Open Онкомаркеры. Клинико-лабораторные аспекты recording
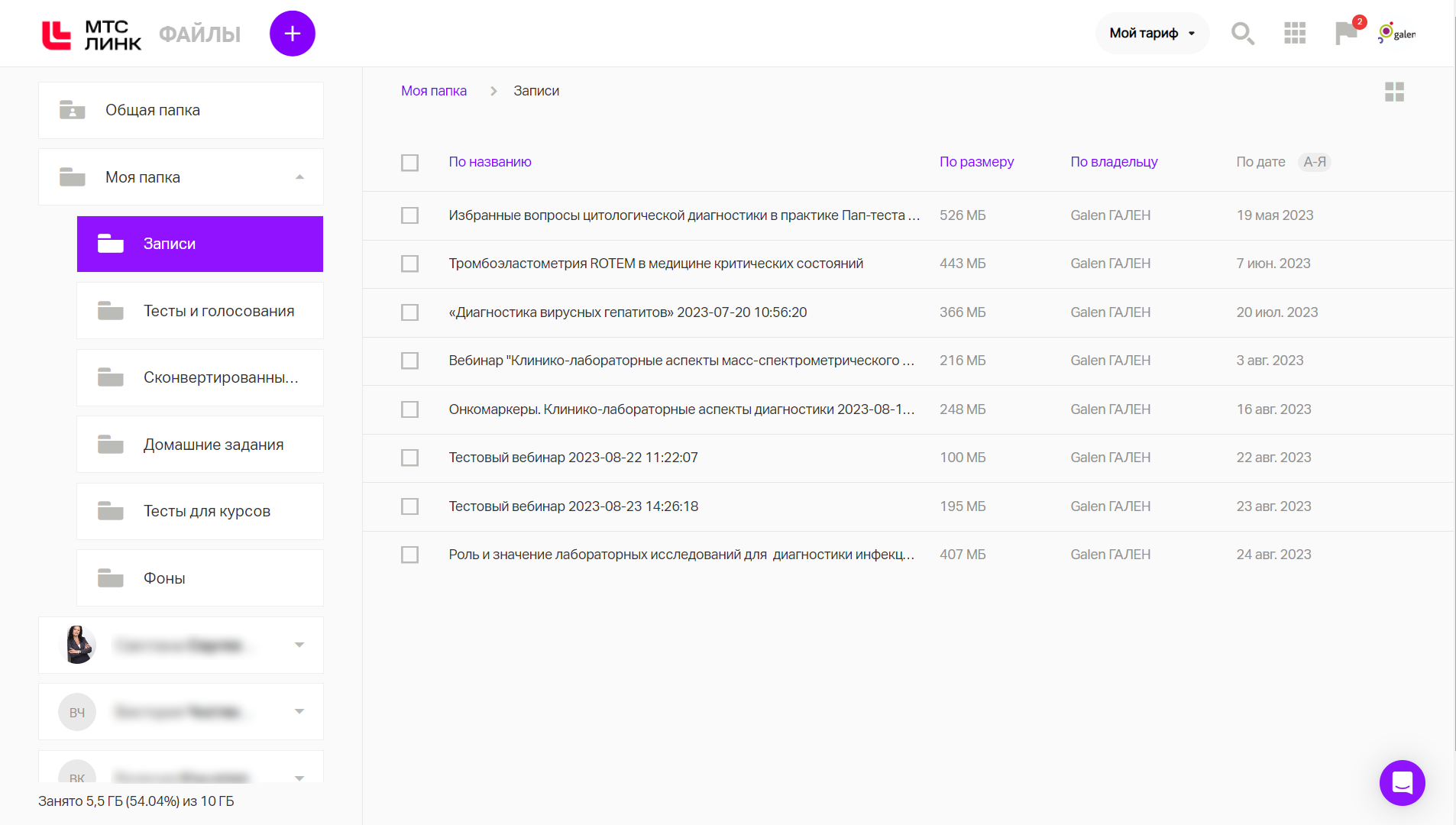 681,409
